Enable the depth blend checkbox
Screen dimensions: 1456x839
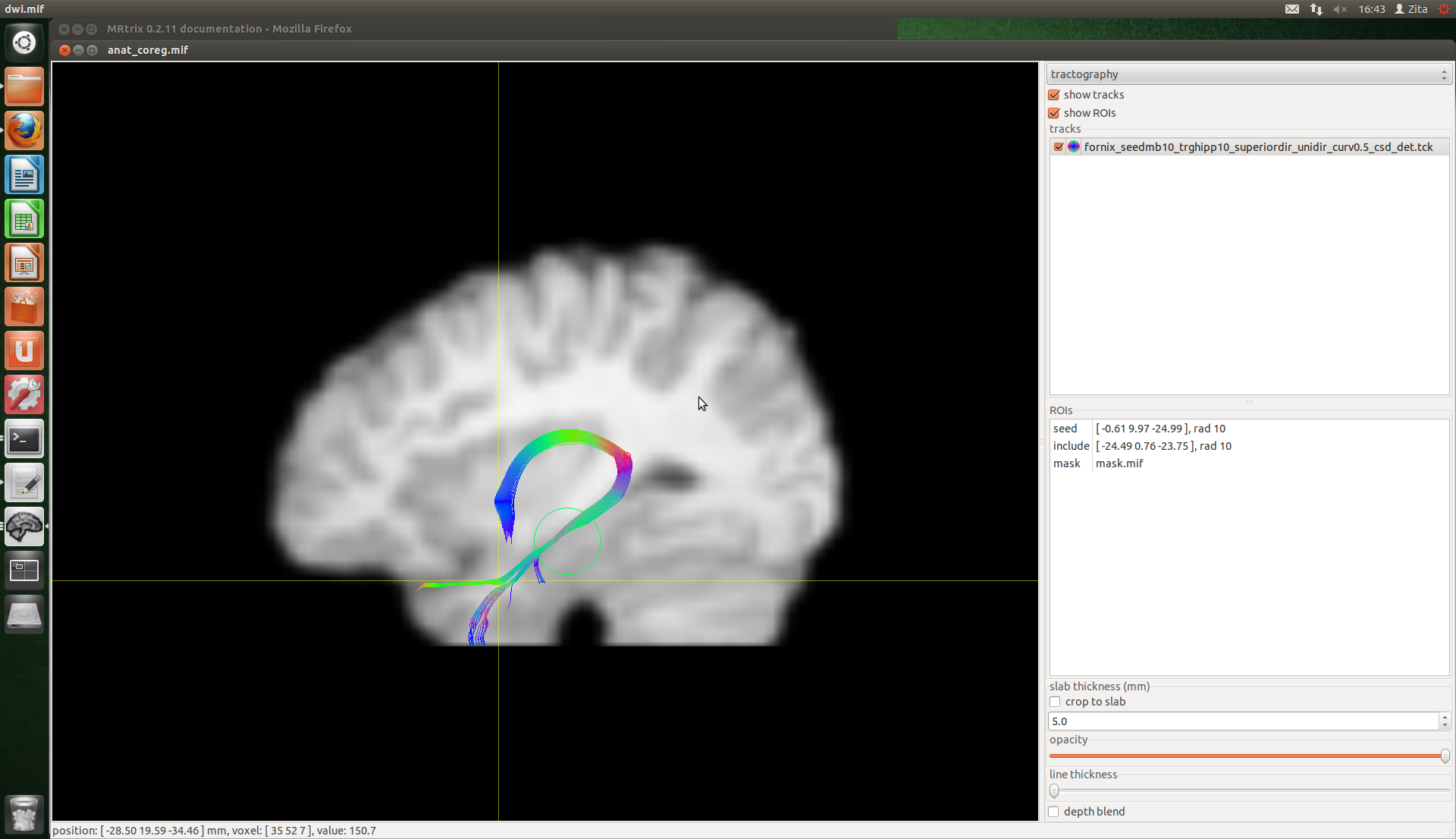[x=1054, y=812]
